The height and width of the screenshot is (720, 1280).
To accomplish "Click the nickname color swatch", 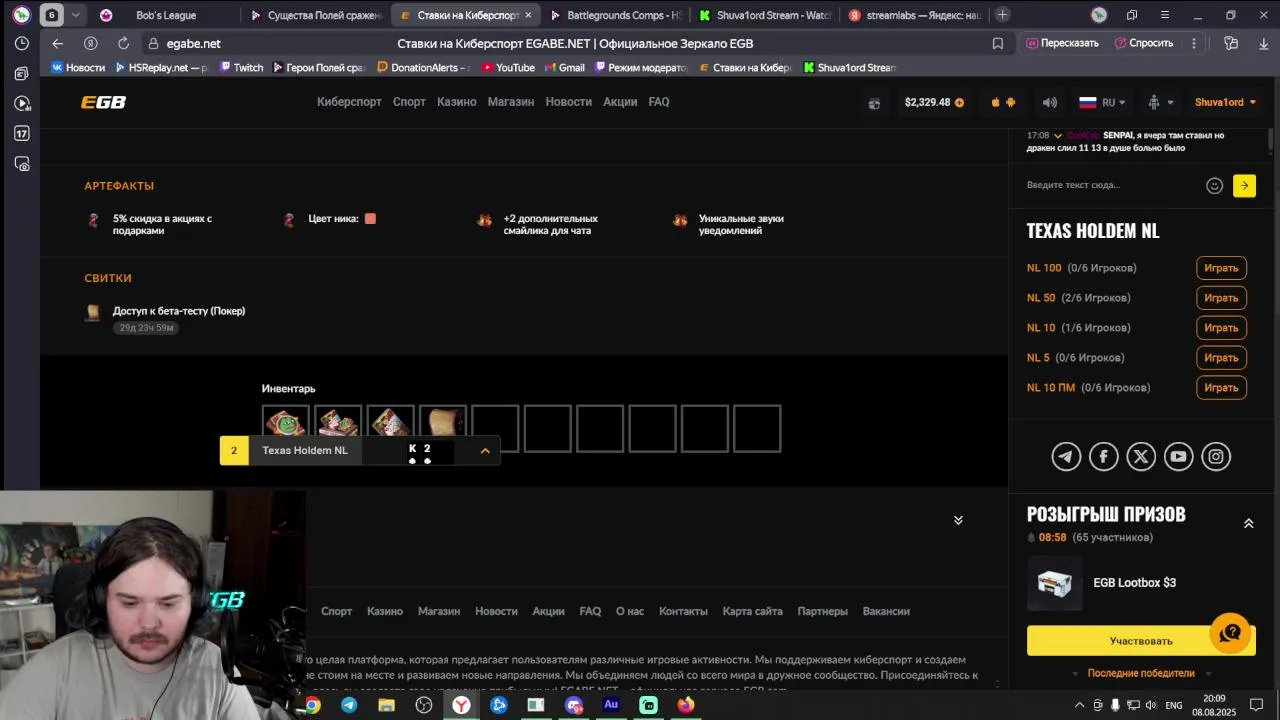I will click(370, 218).
